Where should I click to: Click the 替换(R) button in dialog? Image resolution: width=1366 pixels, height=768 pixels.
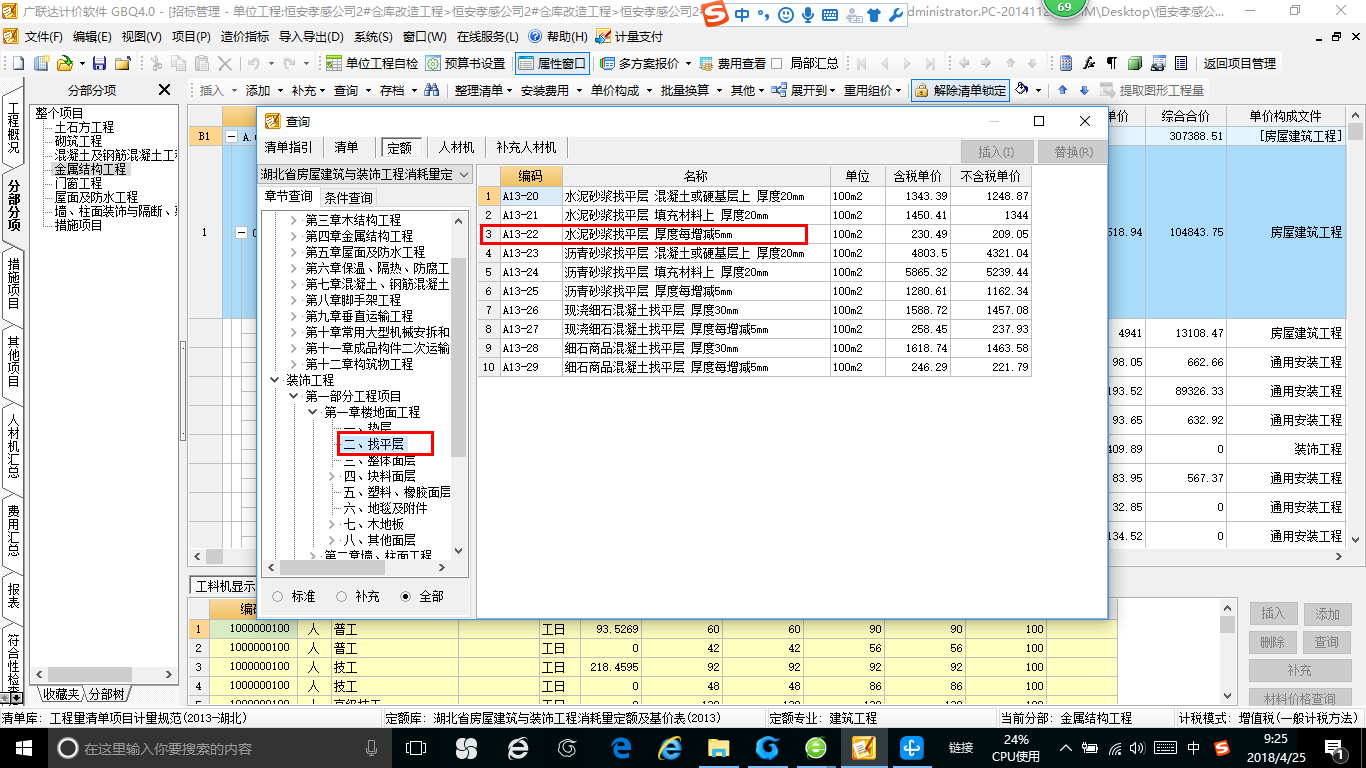[1073, 152]
